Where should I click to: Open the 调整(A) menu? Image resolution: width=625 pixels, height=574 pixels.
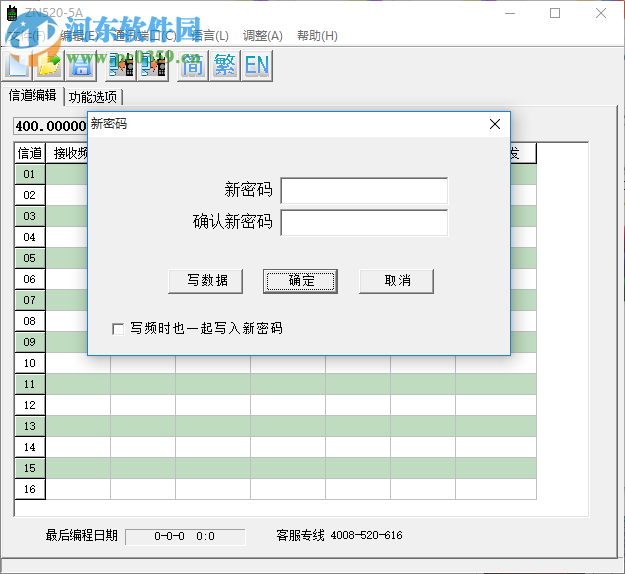[x=263, y=36]
